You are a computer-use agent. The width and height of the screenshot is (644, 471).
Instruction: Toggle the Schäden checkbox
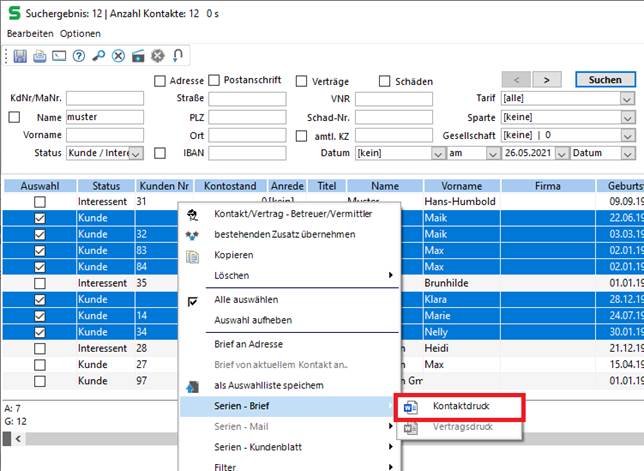pos(385,81)
